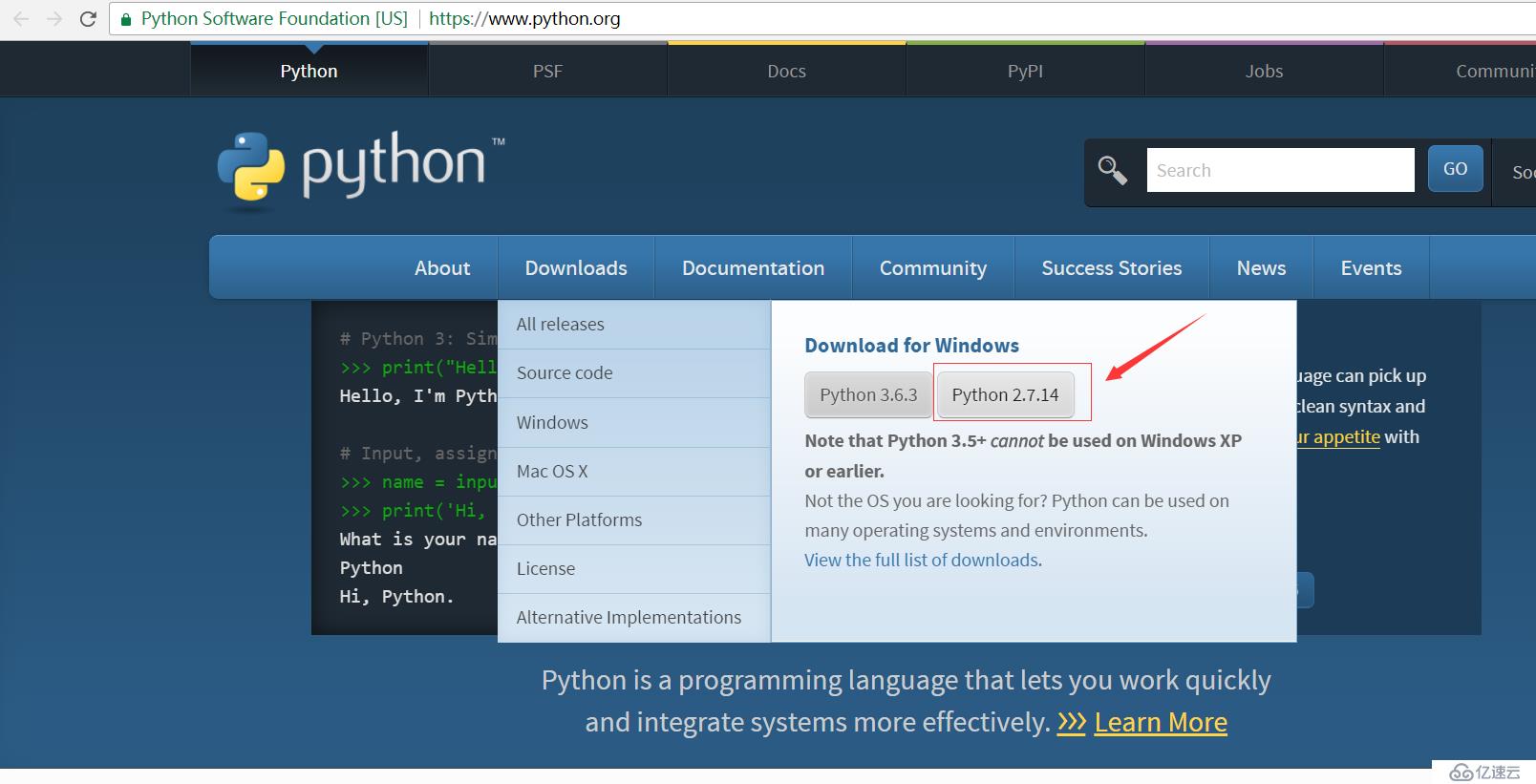Reload the page with refresh icon

[x=88, y=18]
